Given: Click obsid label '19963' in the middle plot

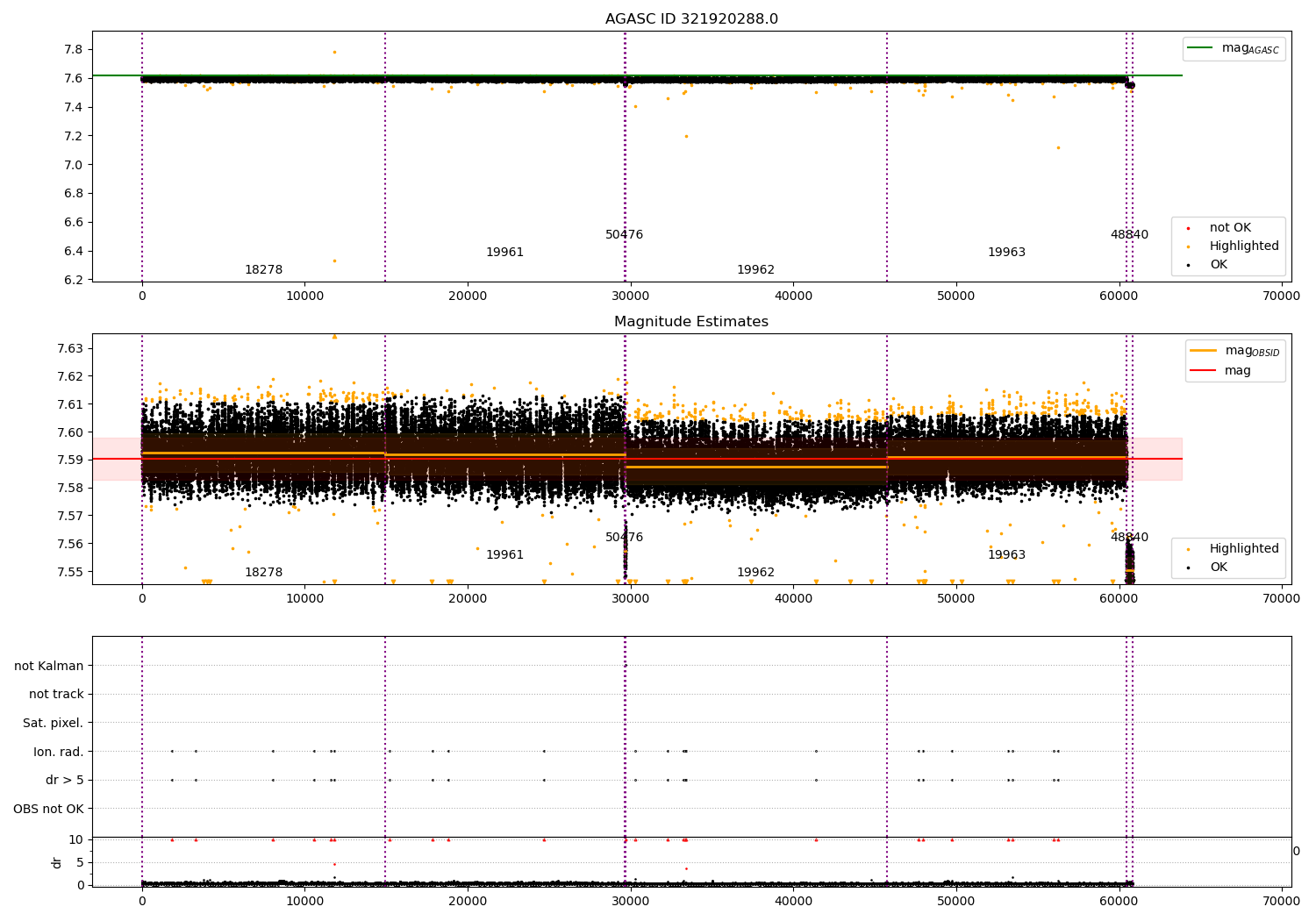Looking at the screenshot, I should [1006, 555].
